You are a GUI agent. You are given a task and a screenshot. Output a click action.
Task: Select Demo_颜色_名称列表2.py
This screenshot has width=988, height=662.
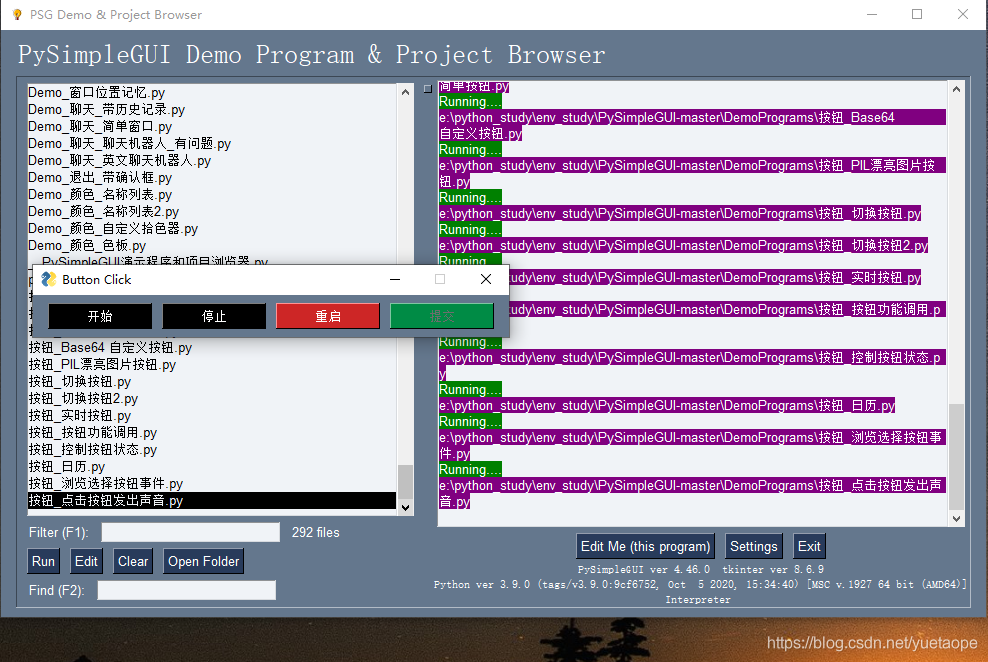pyautogui.click(x=212, y=212)
